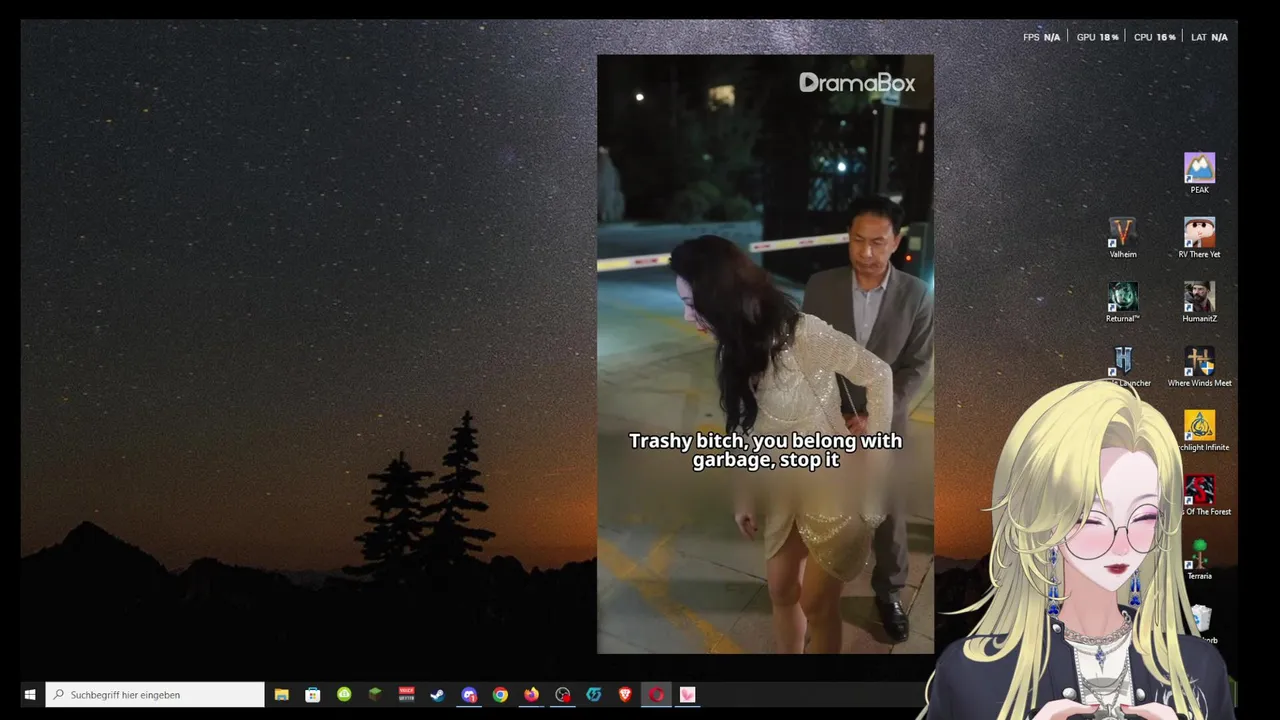
Task: Open Discord from the taskbar
Action: (469, 694)
